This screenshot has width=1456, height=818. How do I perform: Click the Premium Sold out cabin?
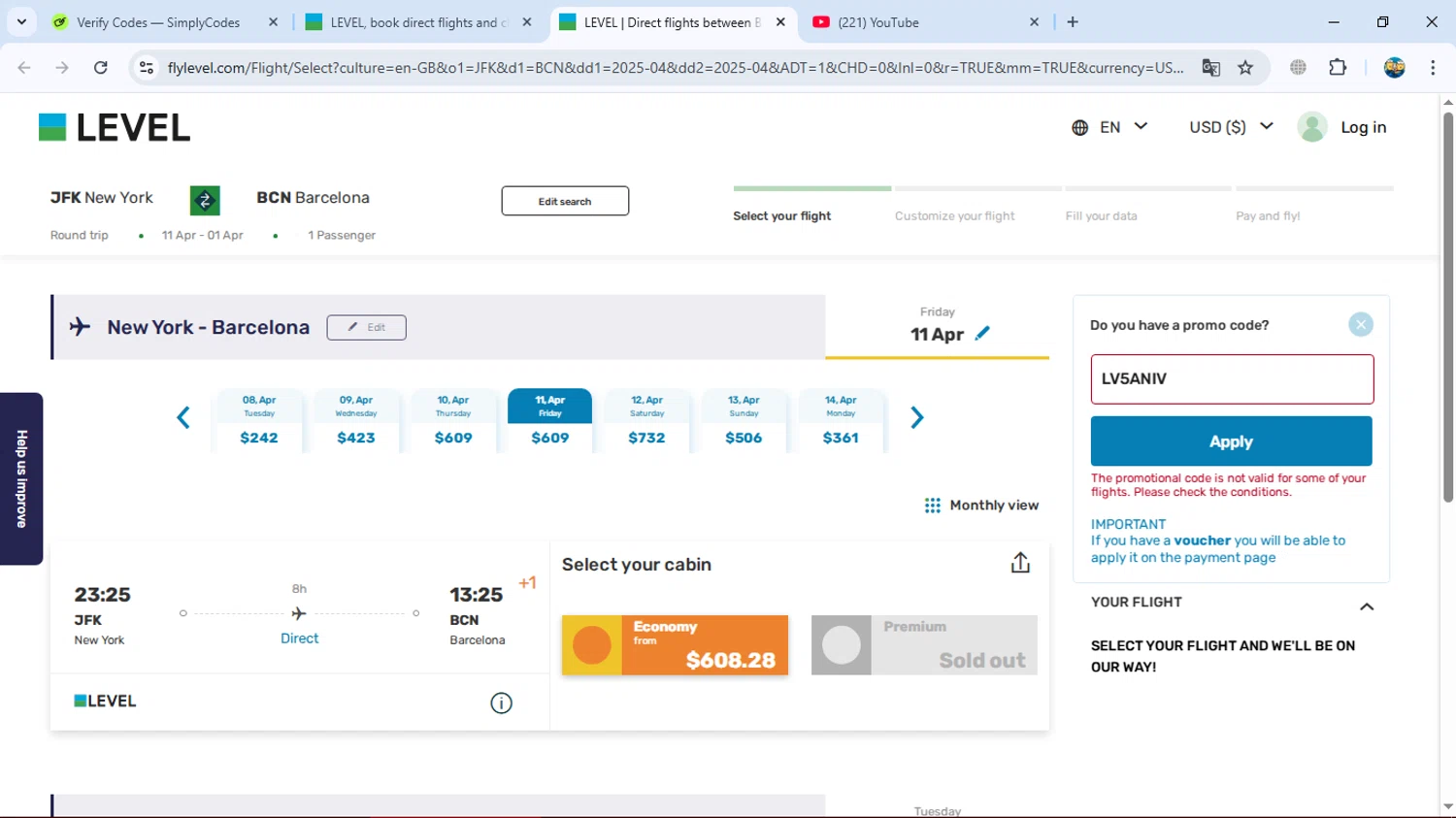pyautogui.click(x=924, y=645)
